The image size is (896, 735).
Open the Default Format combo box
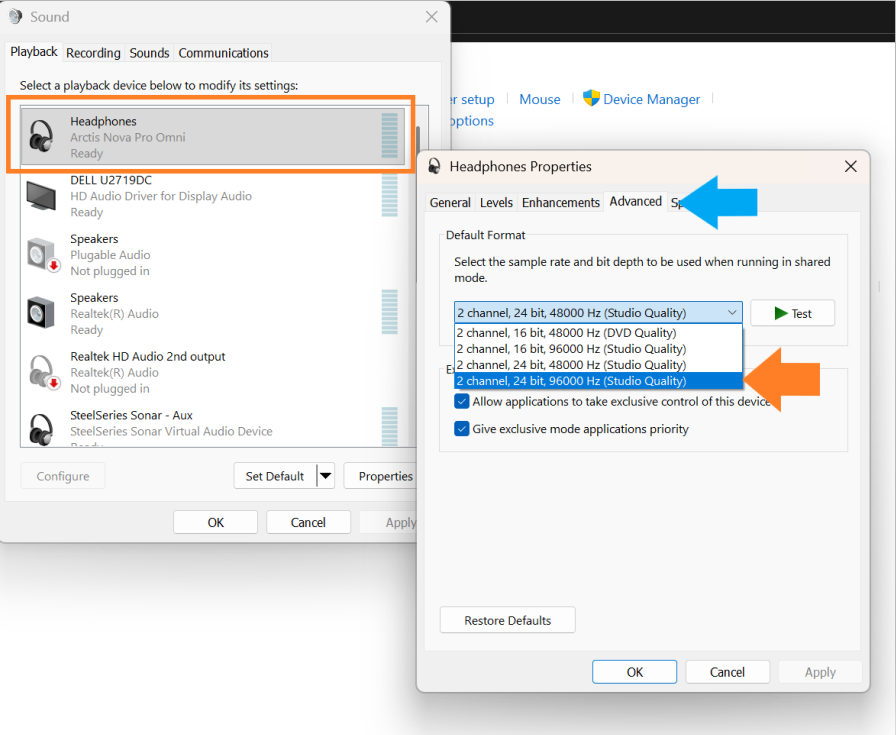click(x=598, y=313)
